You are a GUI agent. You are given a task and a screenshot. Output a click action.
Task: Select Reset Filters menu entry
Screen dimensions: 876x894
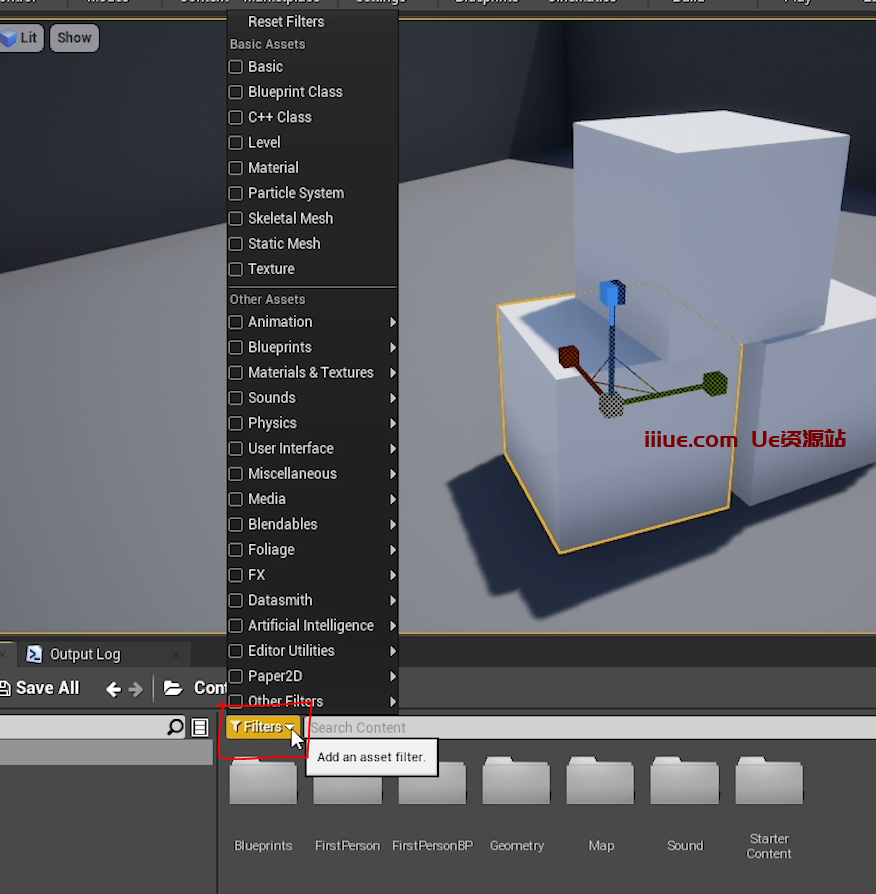click(286, 21)
